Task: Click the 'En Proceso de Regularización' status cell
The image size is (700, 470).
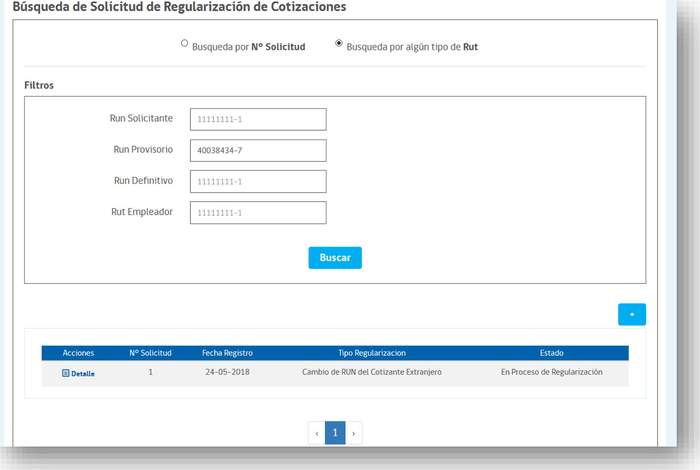Action: [552, 372]
